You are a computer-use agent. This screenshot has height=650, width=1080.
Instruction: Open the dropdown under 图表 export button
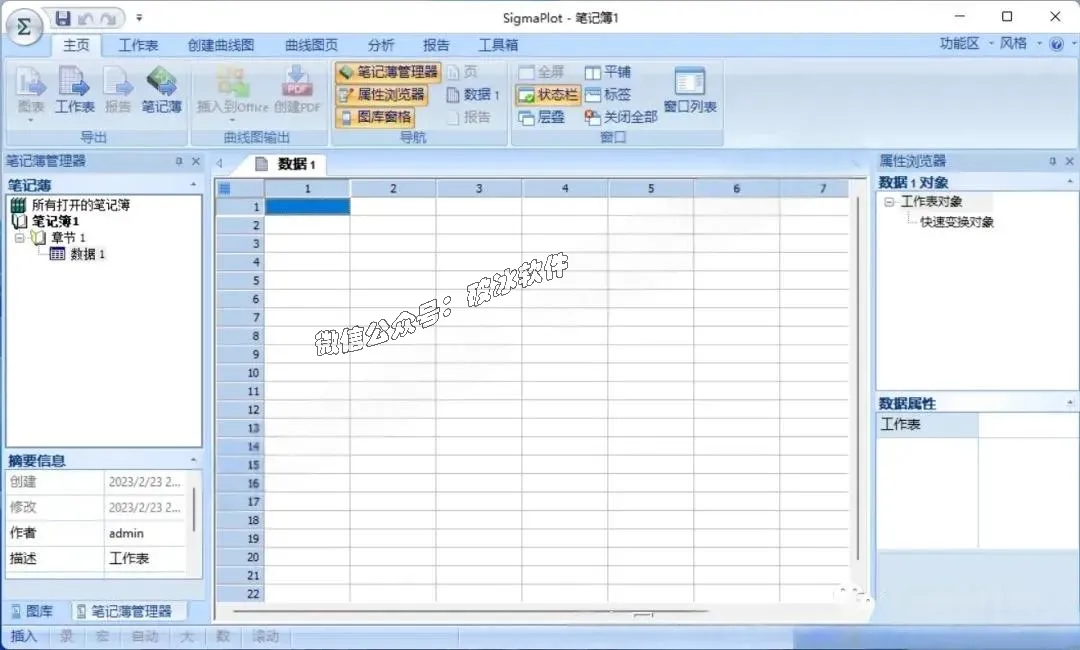point(30,120)
